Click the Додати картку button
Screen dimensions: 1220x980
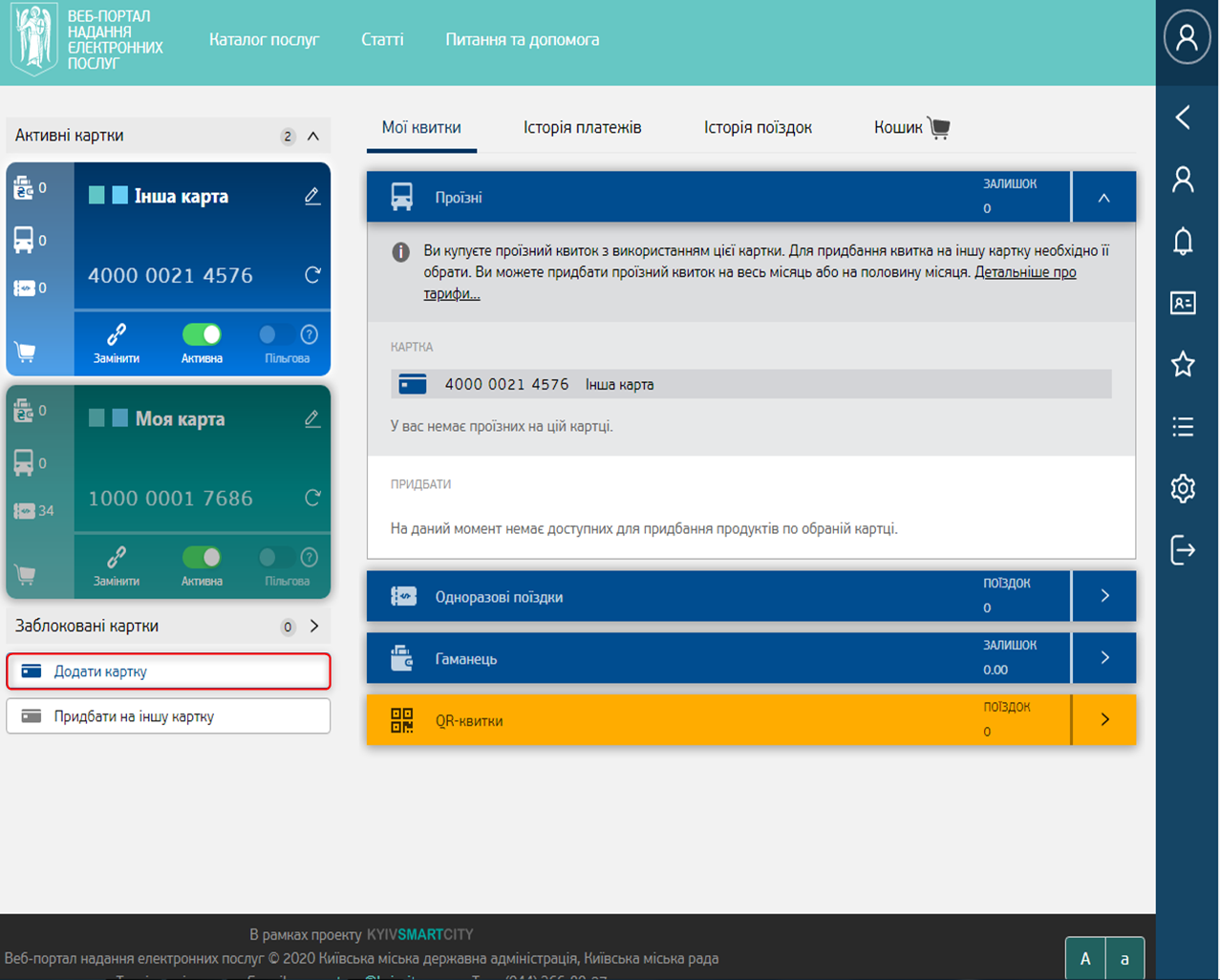pyautogui.click(x=168, y=671)
